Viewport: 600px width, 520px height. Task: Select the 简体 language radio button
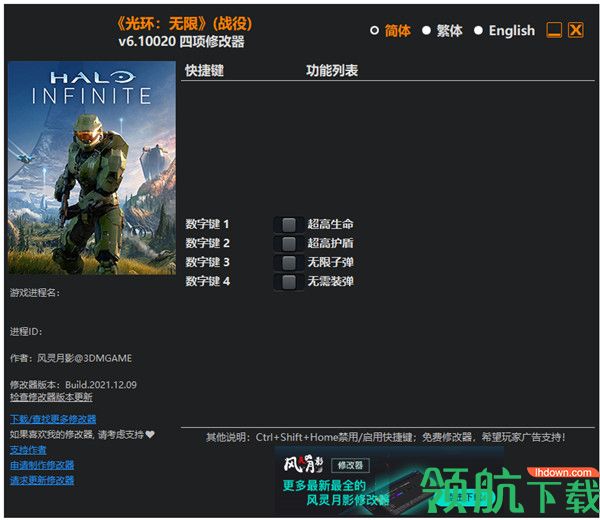click(x=374, y=30)
